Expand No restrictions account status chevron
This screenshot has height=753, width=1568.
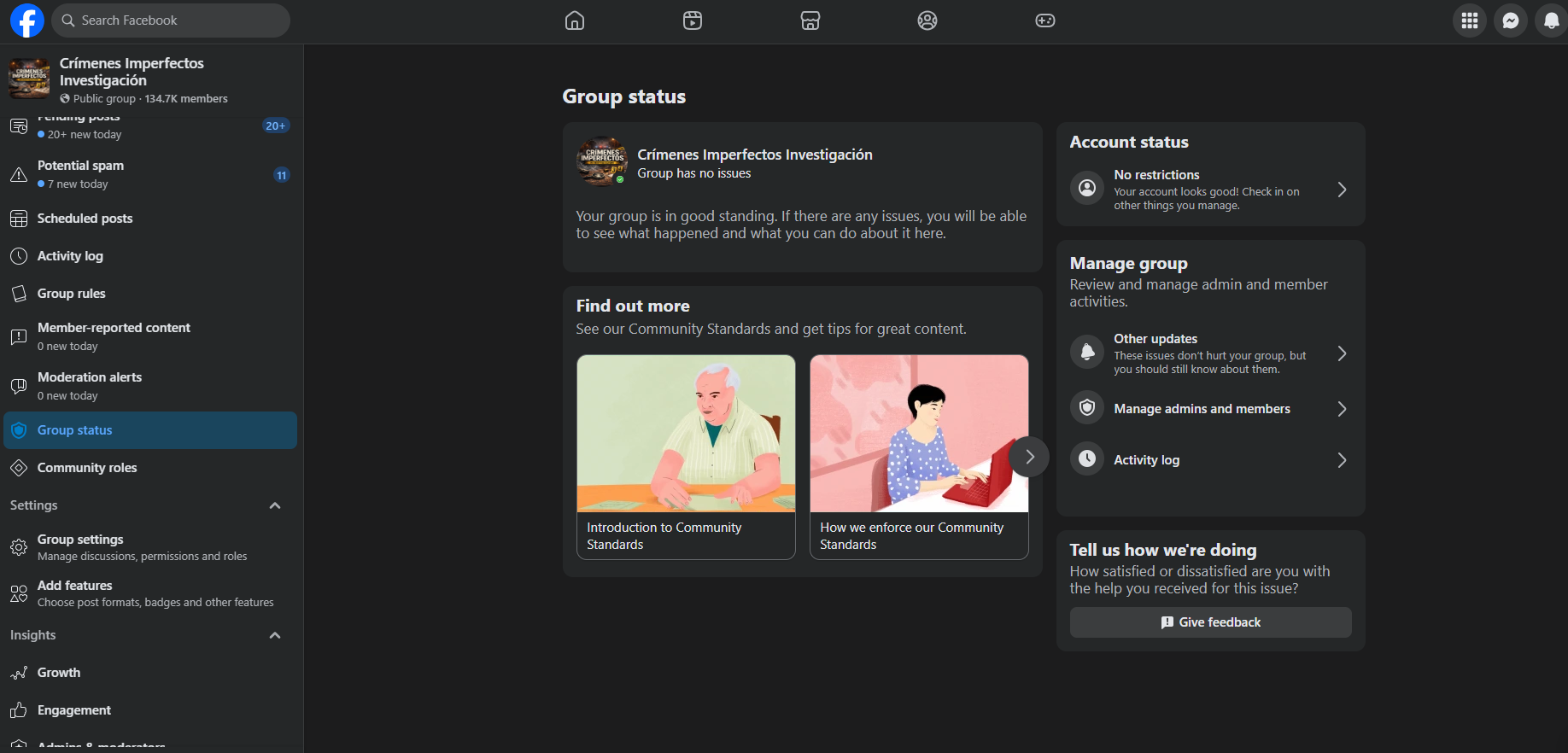click(x=1342, y=190)
